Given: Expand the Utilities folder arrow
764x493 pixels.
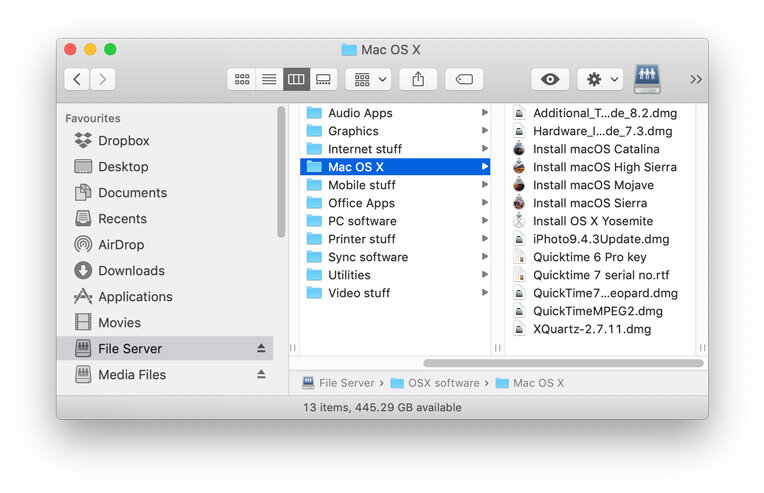Looking at the screenshot, I should (x=484, y=275).
